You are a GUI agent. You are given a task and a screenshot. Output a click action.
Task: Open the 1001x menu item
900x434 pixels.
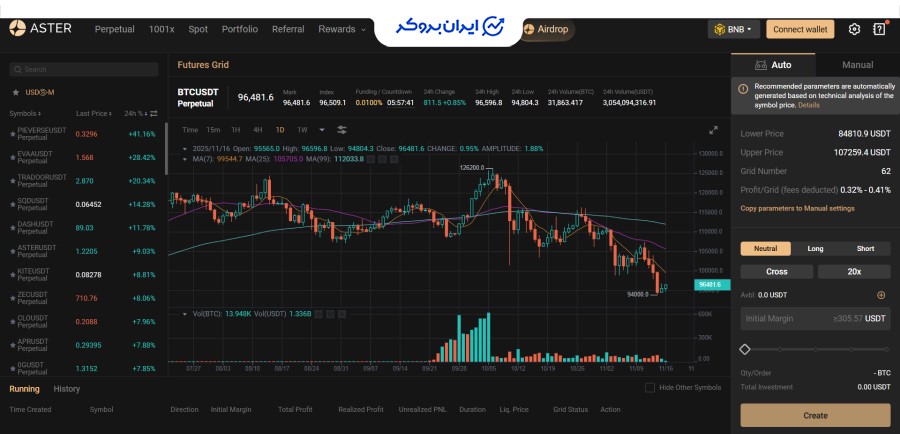(x=161, y=29)
